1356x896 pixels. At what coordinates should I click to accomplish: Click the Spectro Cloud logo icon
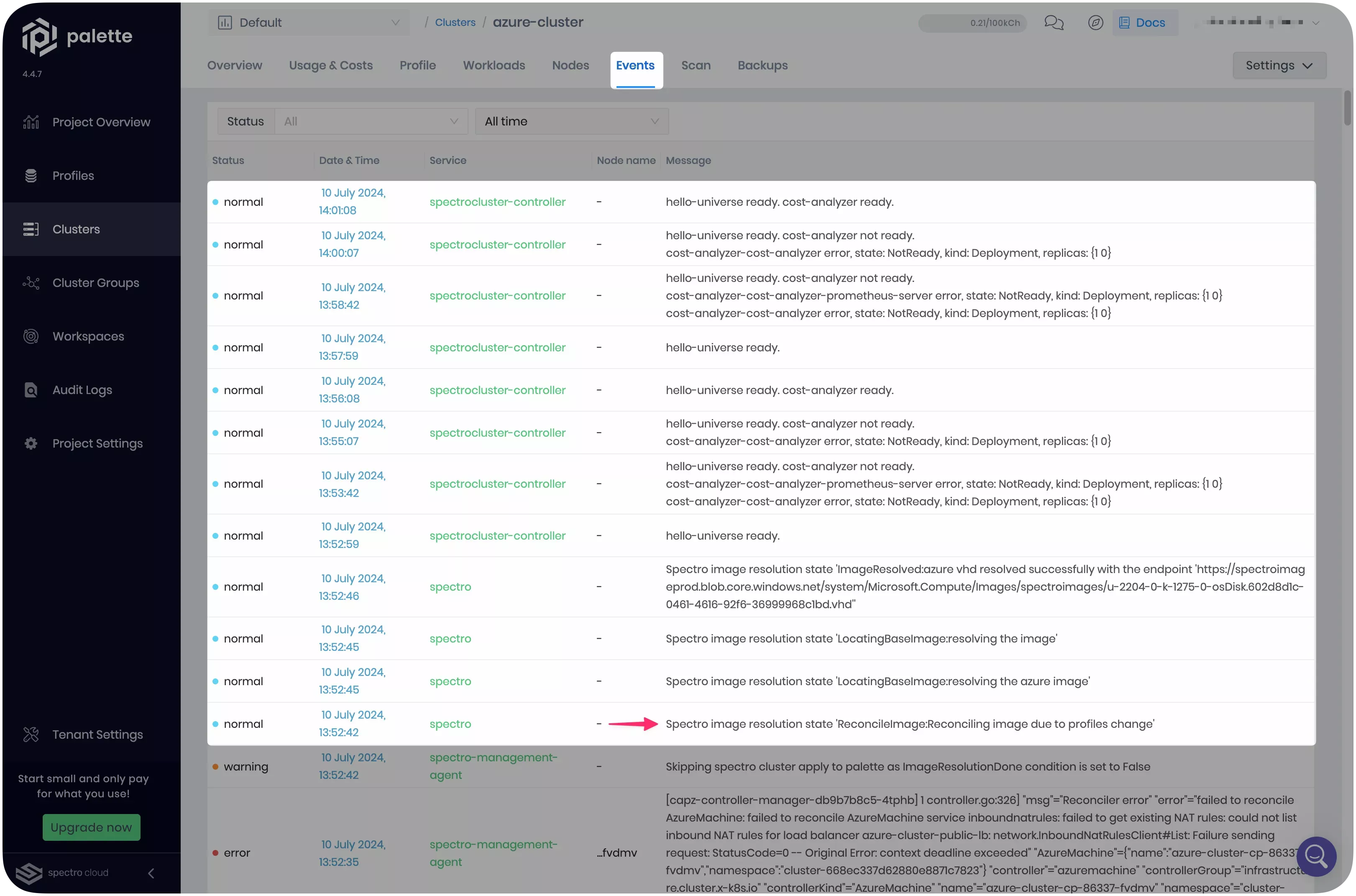tap(29, 873)
